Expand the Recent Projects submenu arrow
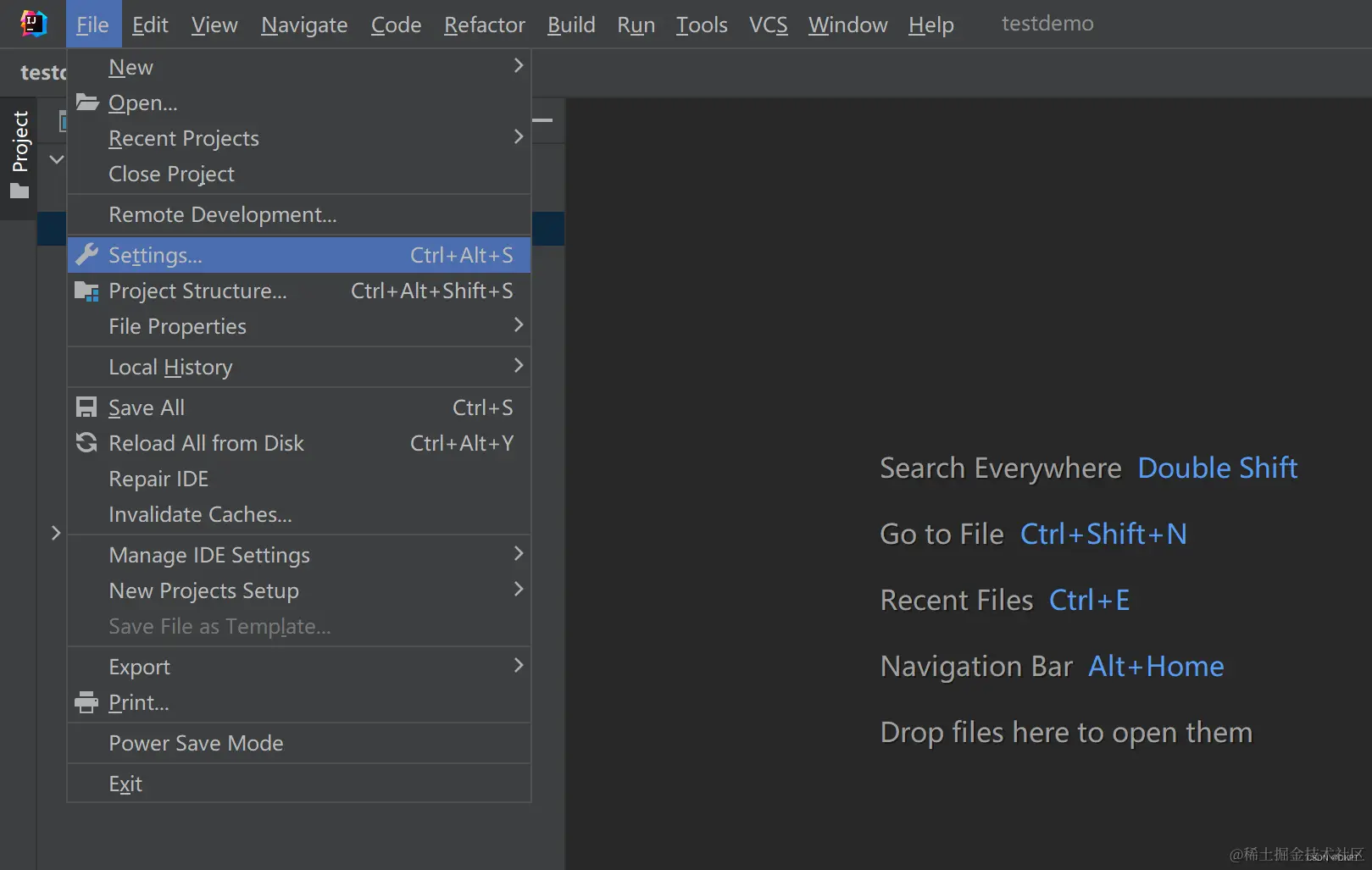The height and width of the screenshot is (870, 1372). (x=518, y=136)
